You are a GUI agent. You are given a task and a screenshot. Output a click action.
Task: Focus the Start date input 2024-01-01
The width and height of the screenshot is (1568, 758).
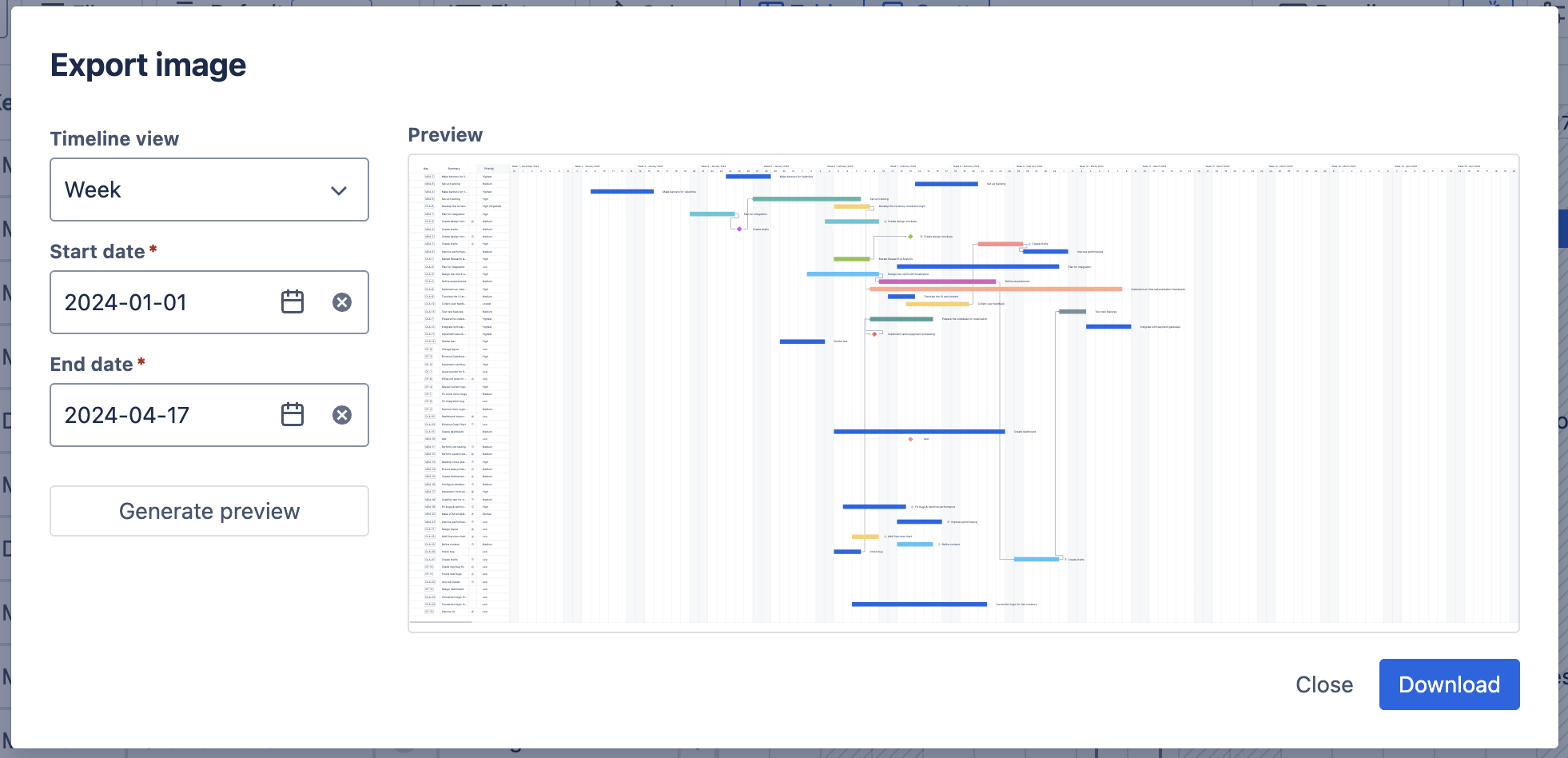coord(160,302)
